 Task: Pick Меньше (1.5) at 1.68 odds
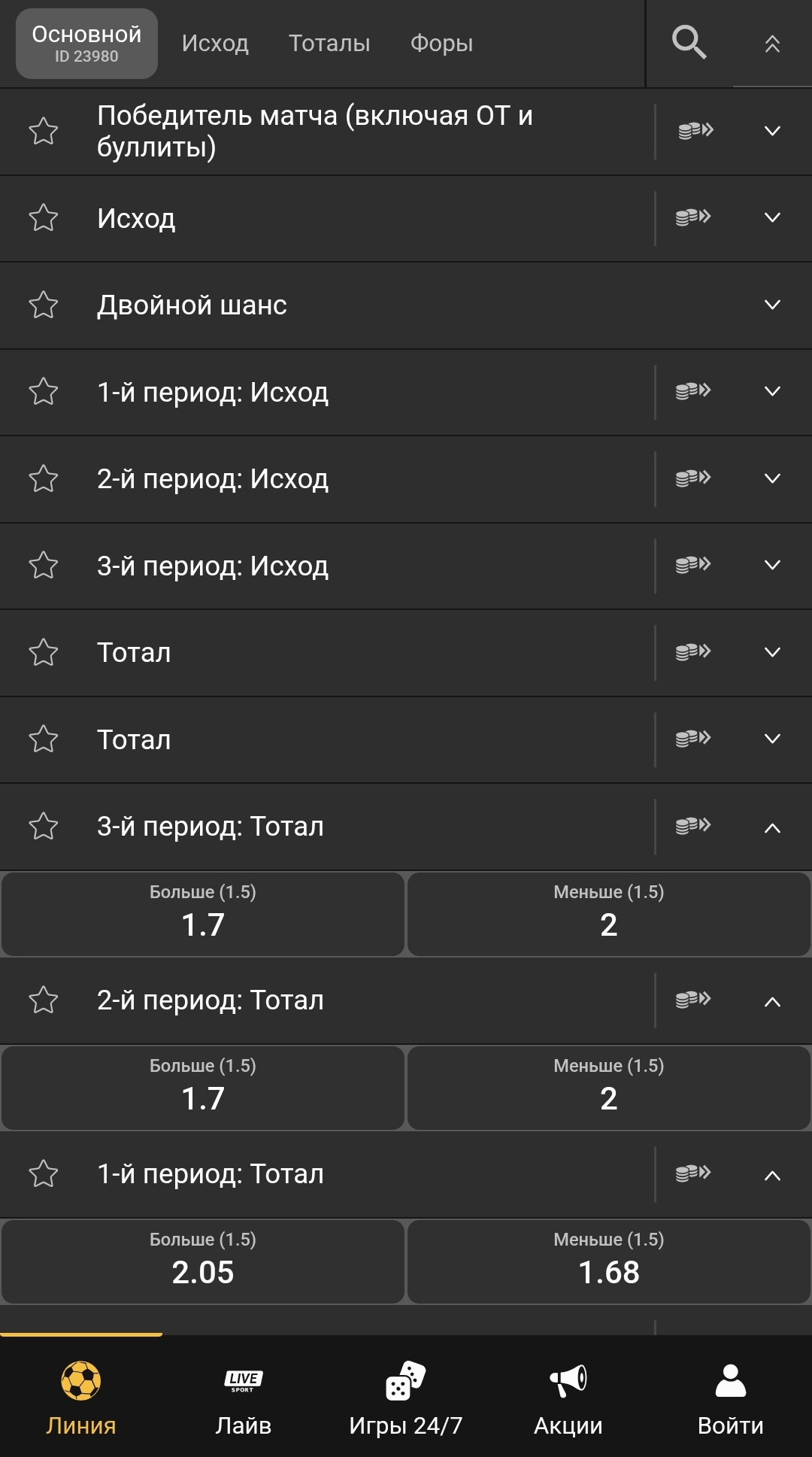click(609, 1261)
